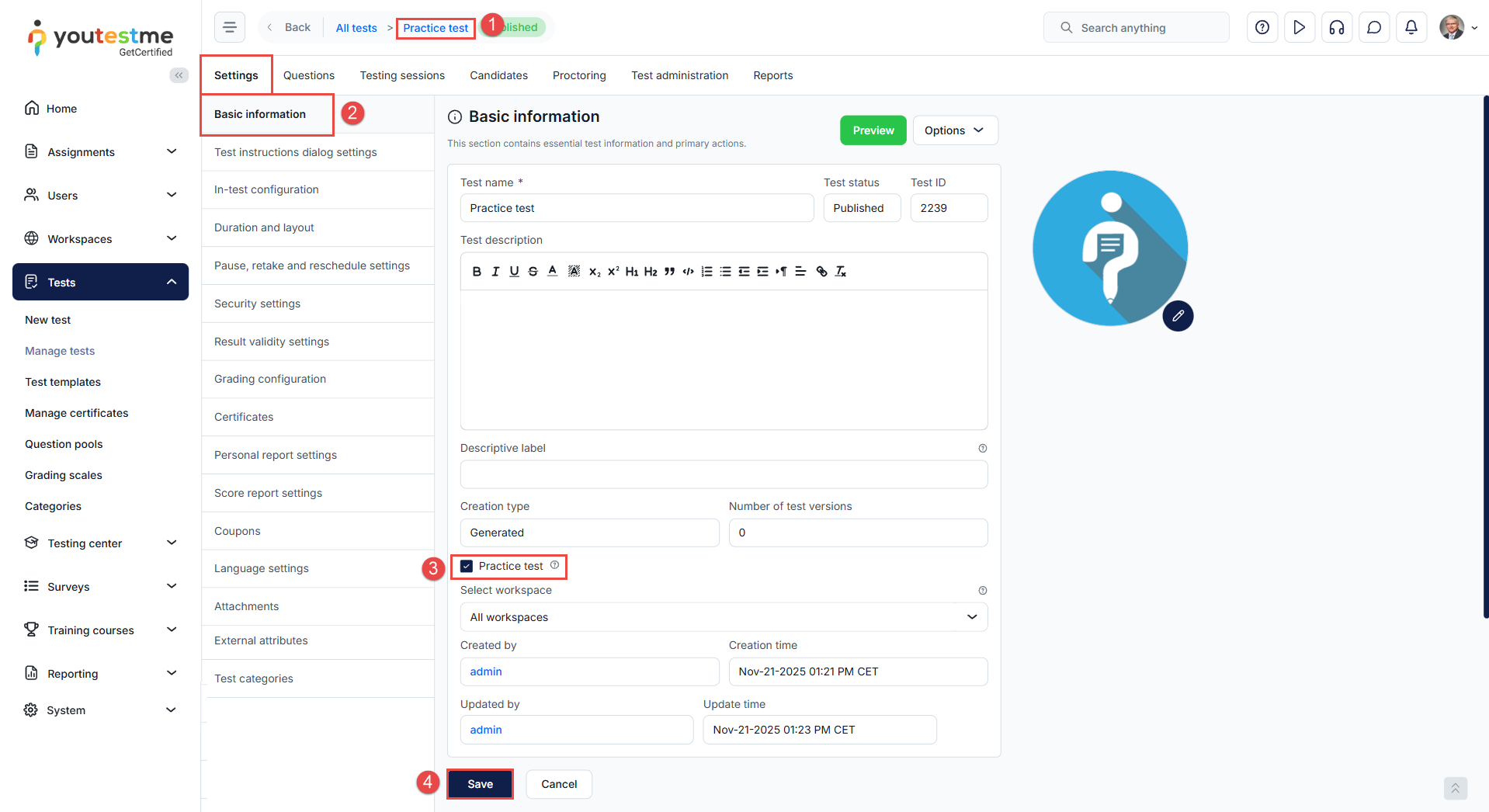
Task: Expand the Surveys menu
Action: point(101,587)
